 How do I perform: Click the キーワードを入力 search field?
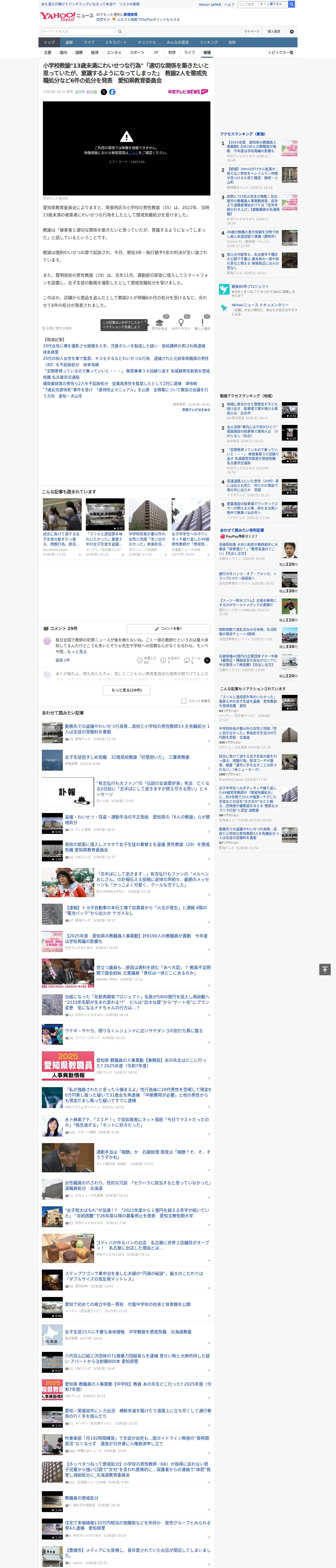78,32
